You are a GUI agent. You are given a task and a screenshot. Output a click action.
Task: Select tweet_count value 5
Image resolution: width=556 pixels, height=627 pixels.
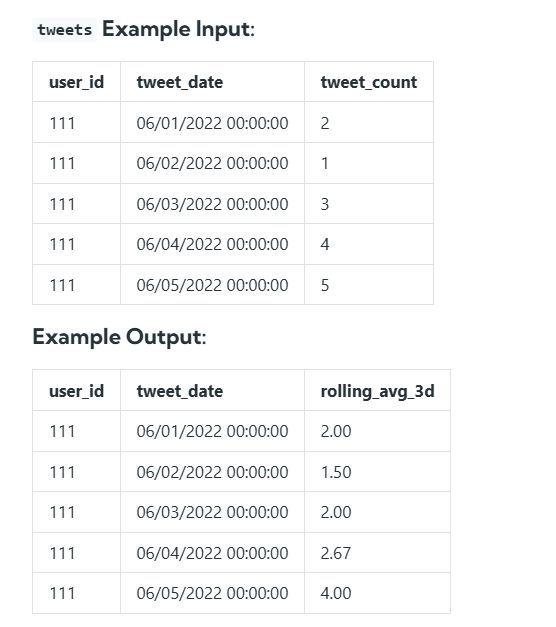coord(325,285)
